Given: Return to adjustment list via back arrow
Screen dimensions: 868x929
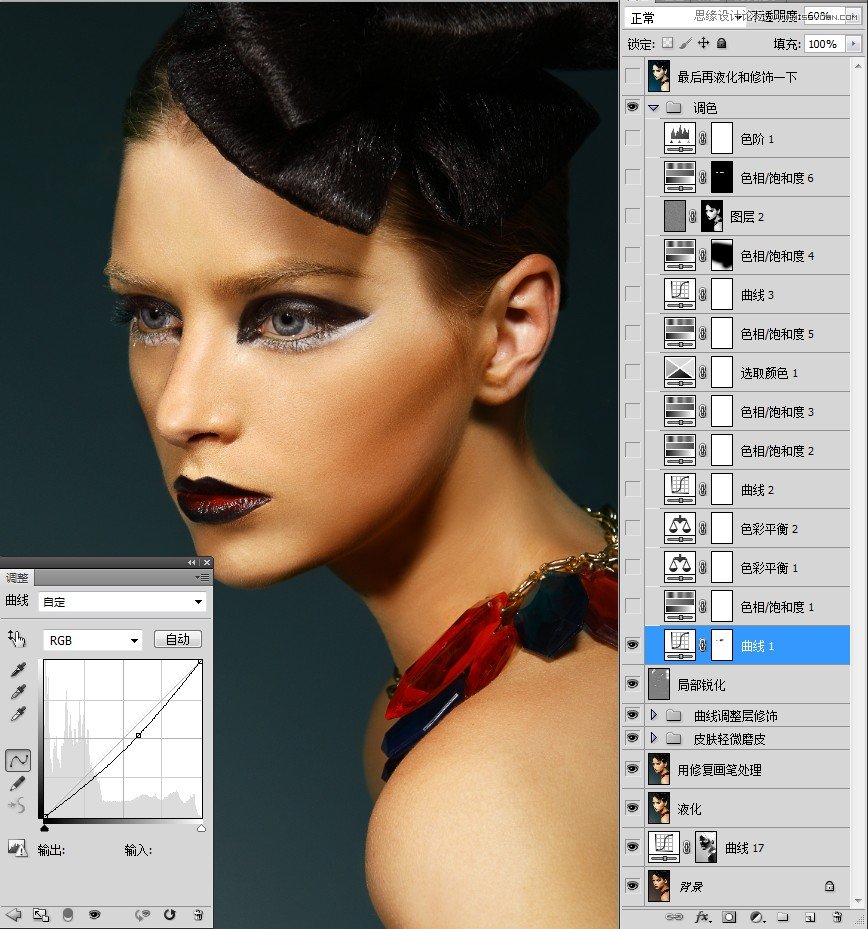Looking at the screenshot, I should 13,915.
